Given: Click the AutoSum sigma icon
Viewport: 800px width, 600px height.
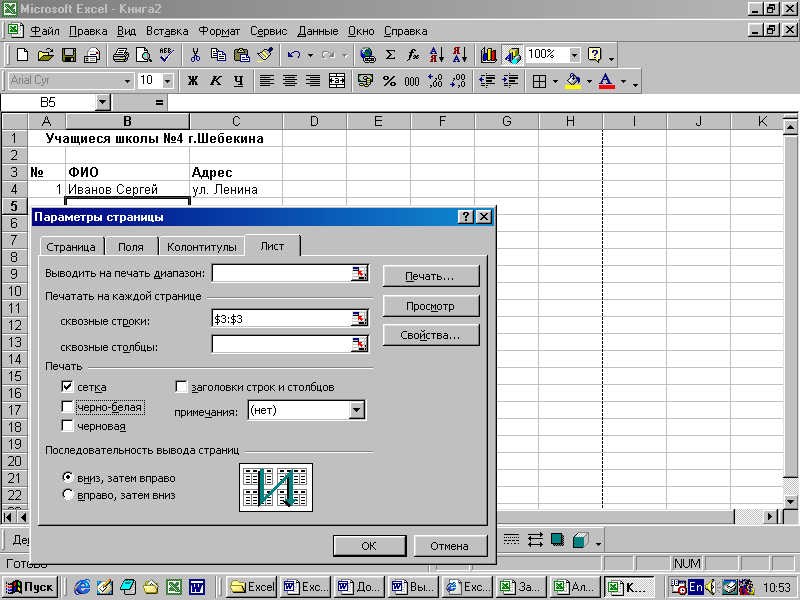Looking at the screenshot, I should 390,55.
